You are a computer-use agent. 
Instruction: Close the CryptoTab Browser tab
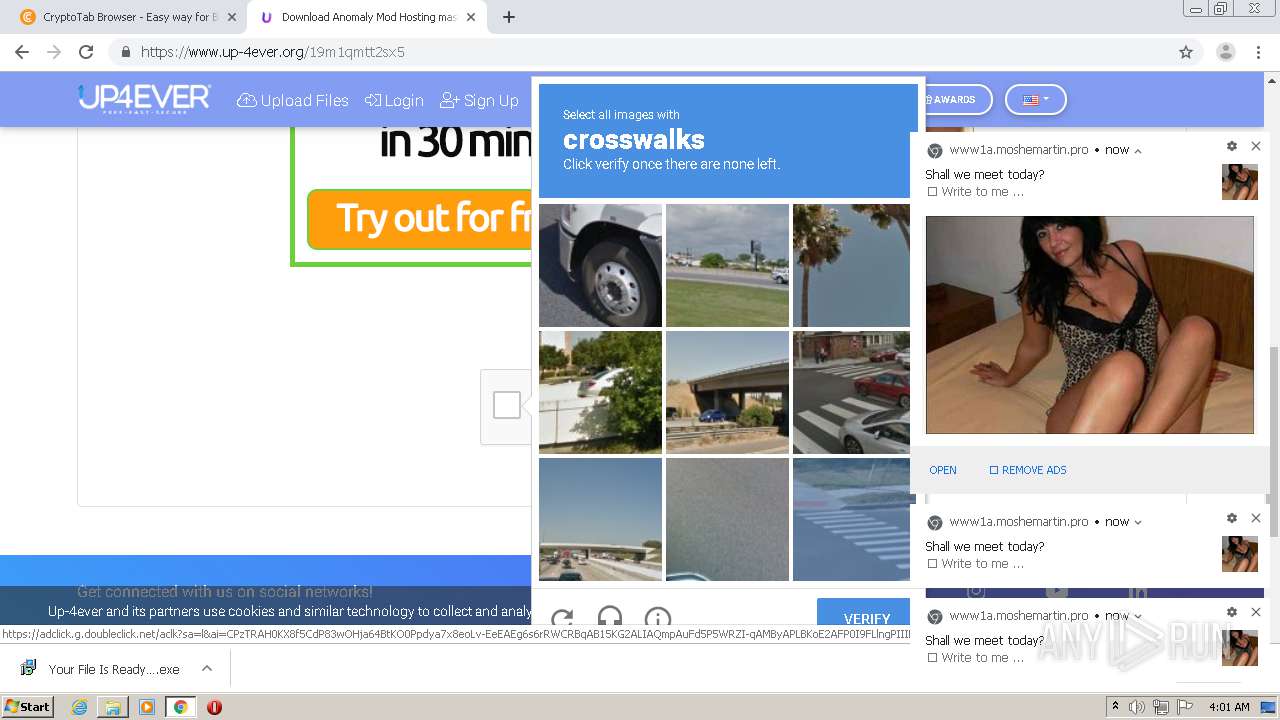click(x=231, y=17)
